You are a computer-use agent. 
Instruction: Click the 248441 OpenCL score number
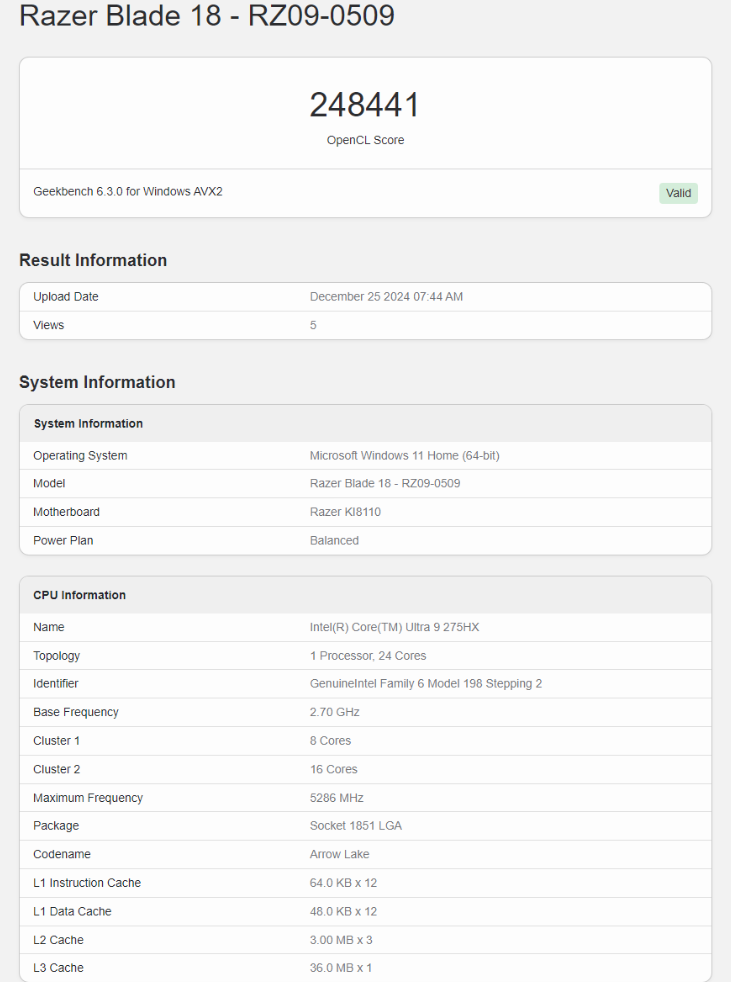(365, 105)
